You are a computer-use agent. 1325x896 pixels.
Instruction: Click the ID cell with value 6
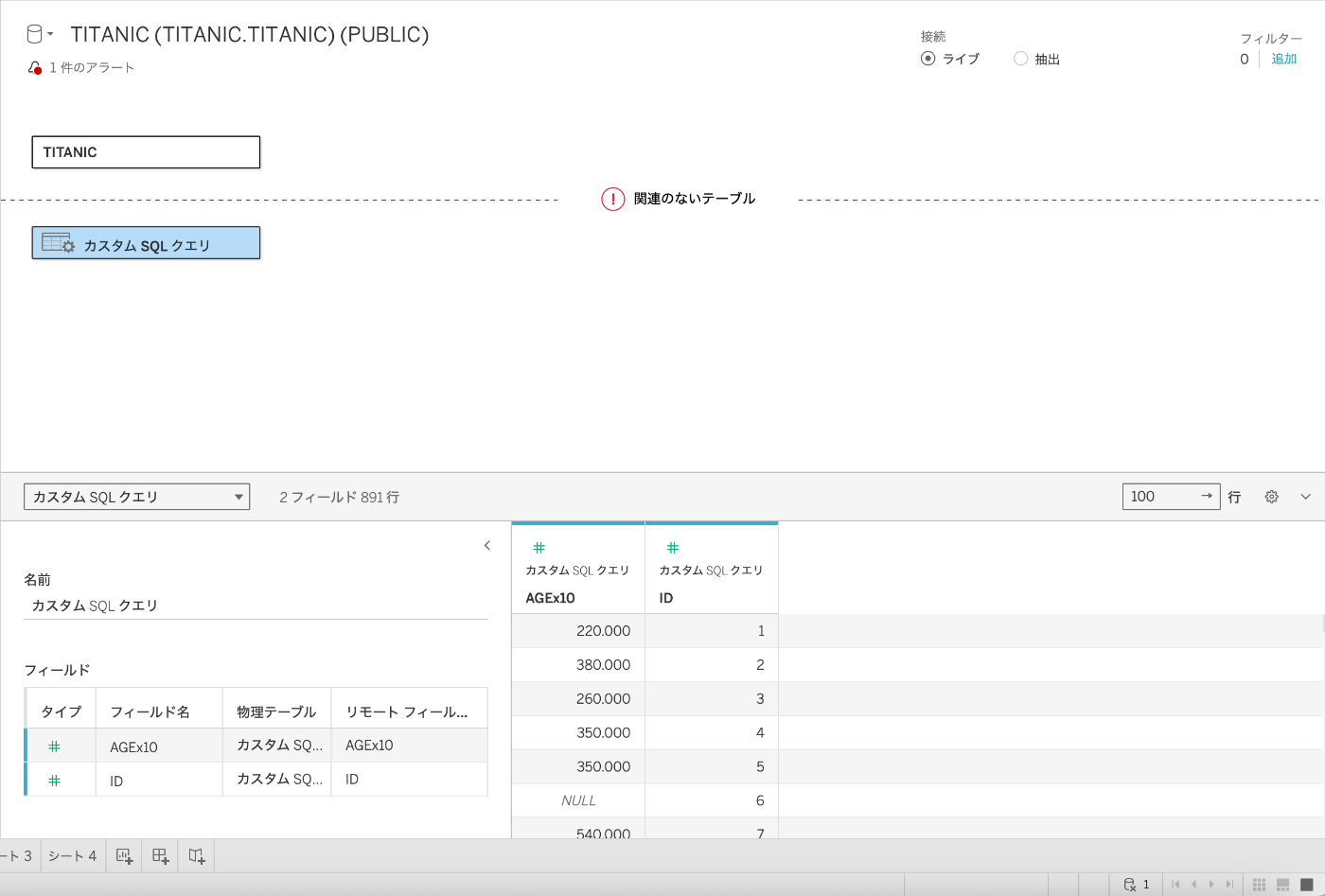click(x=712, y=800)
